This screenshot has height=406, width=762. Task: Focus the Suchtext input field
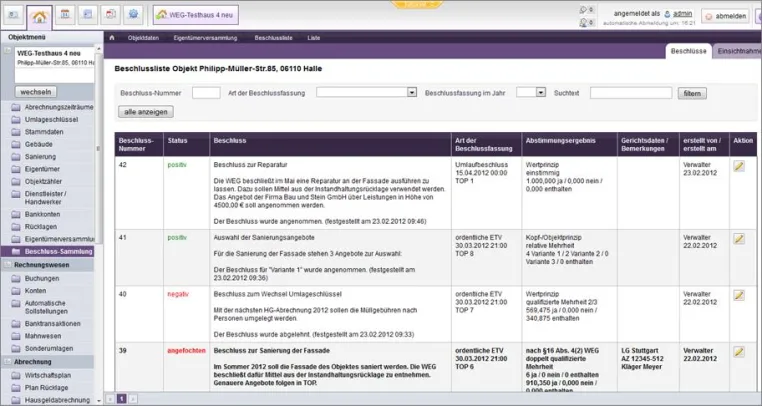pyautogui.click(x=631, y=93)
